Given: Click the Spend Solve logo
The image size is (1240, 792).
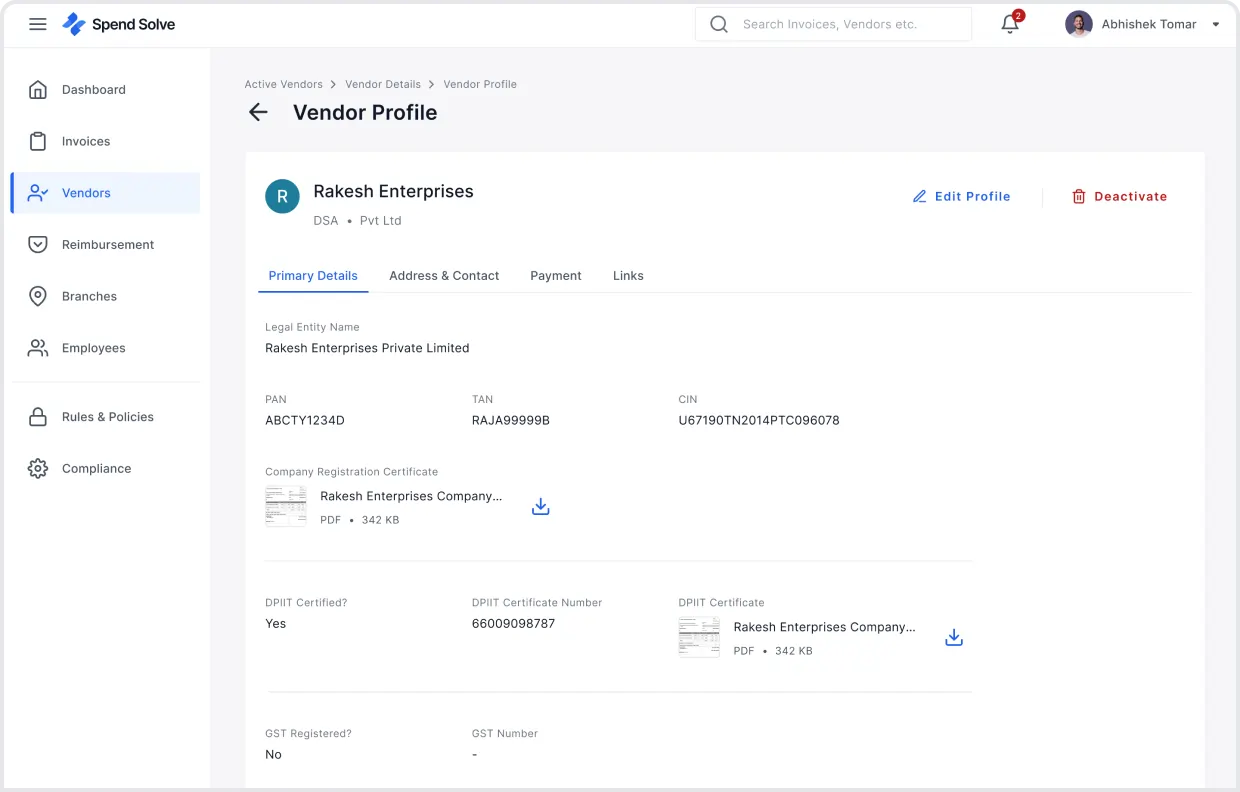Looking at the screenshot, I should 118,24.
